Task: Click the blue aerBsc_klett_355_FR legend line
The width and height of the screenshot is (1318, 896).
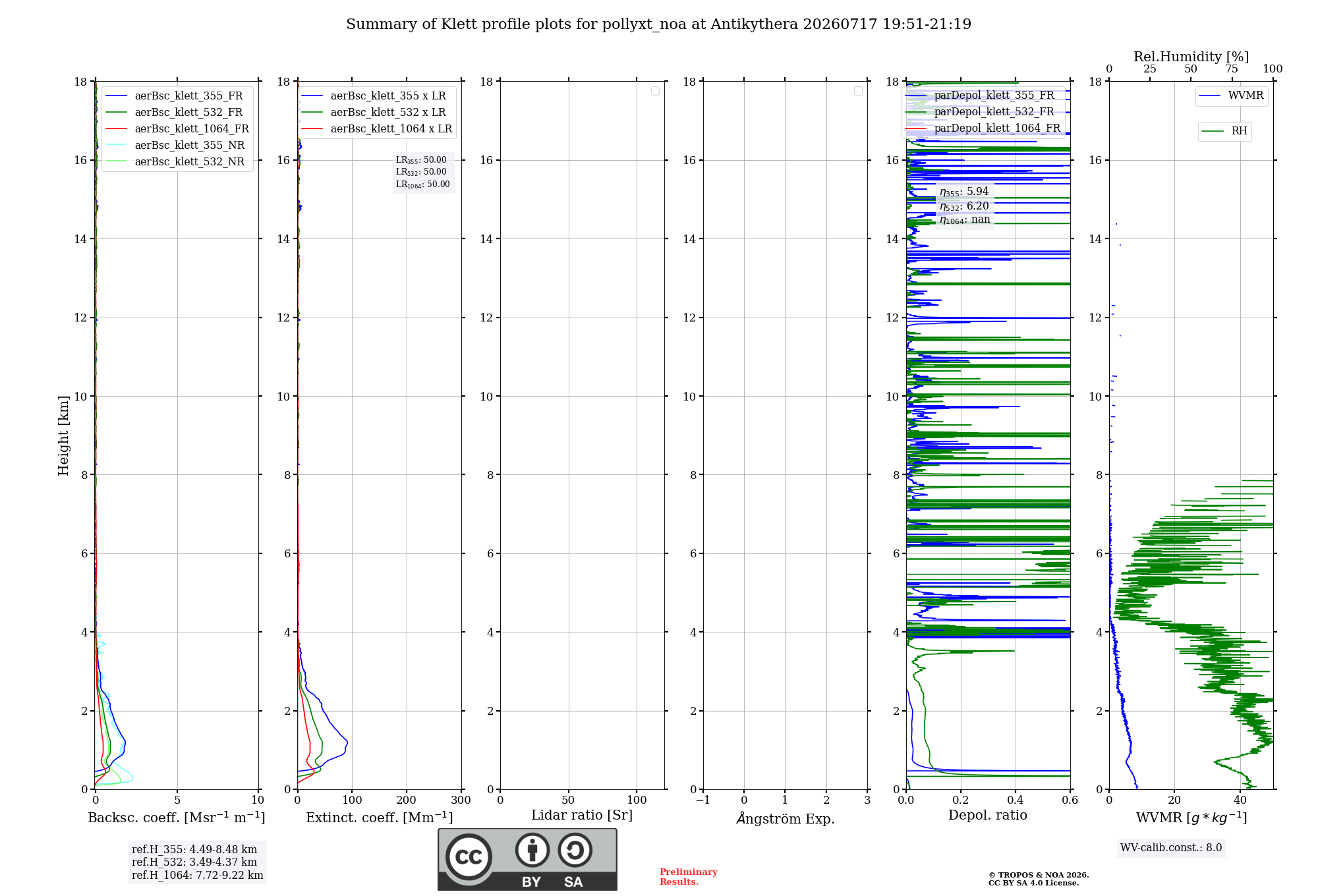Action: coord(116,96)
